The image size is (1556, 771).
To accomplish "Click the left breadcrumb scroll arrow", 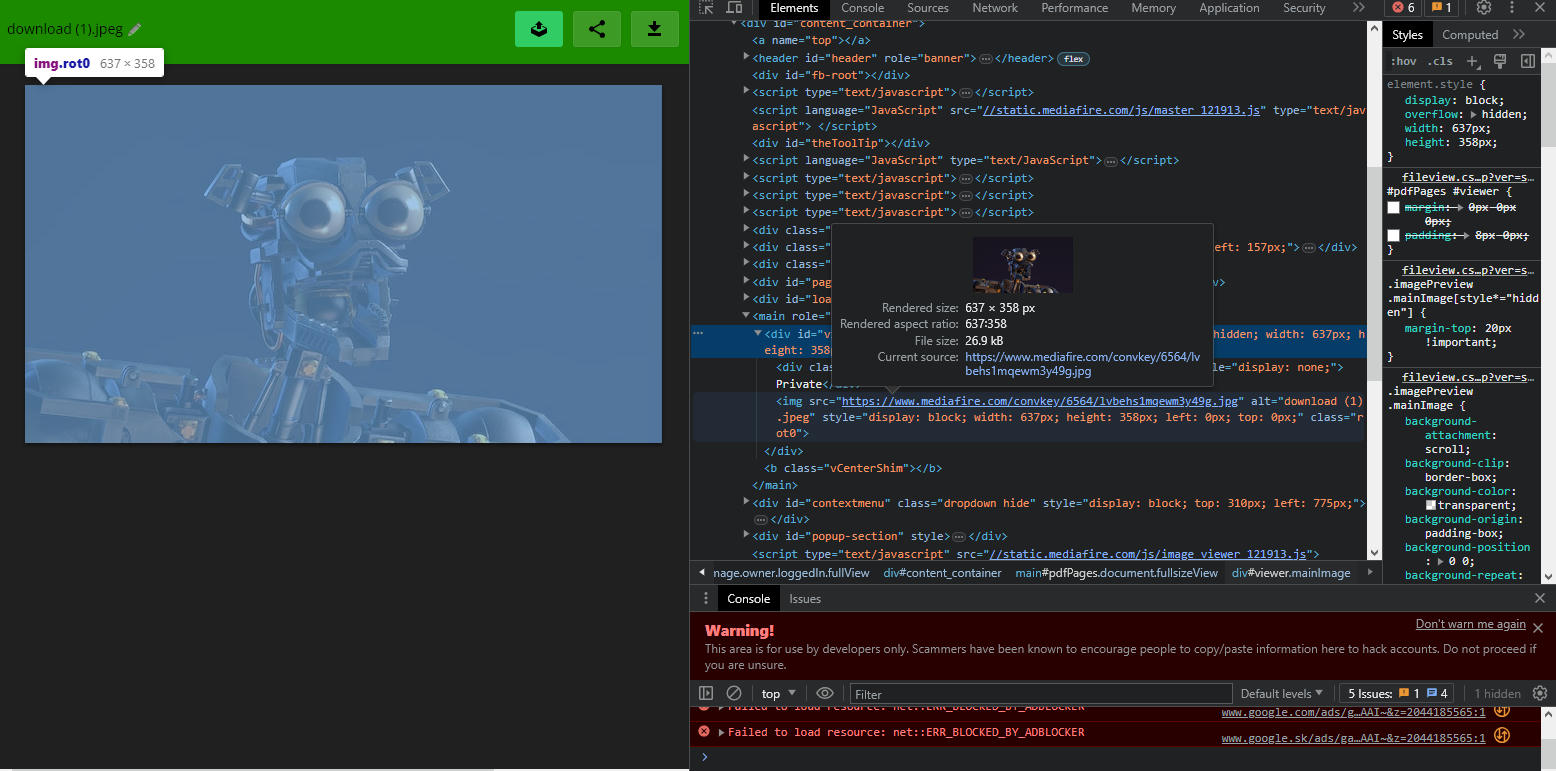I will 701,573.
